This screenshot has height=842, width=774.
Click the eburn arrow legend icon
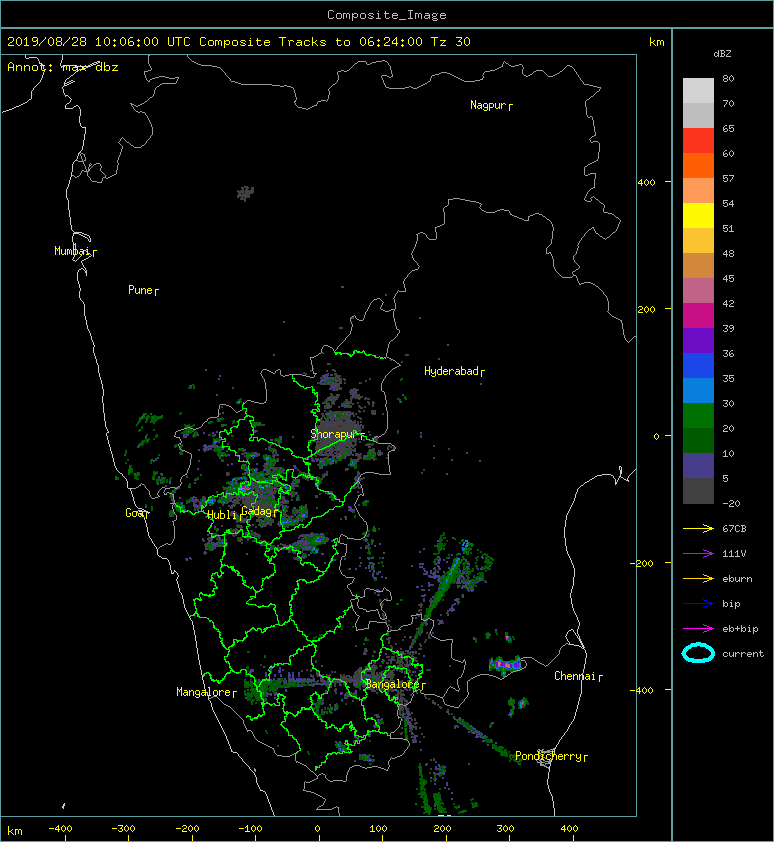coord(698,579)
